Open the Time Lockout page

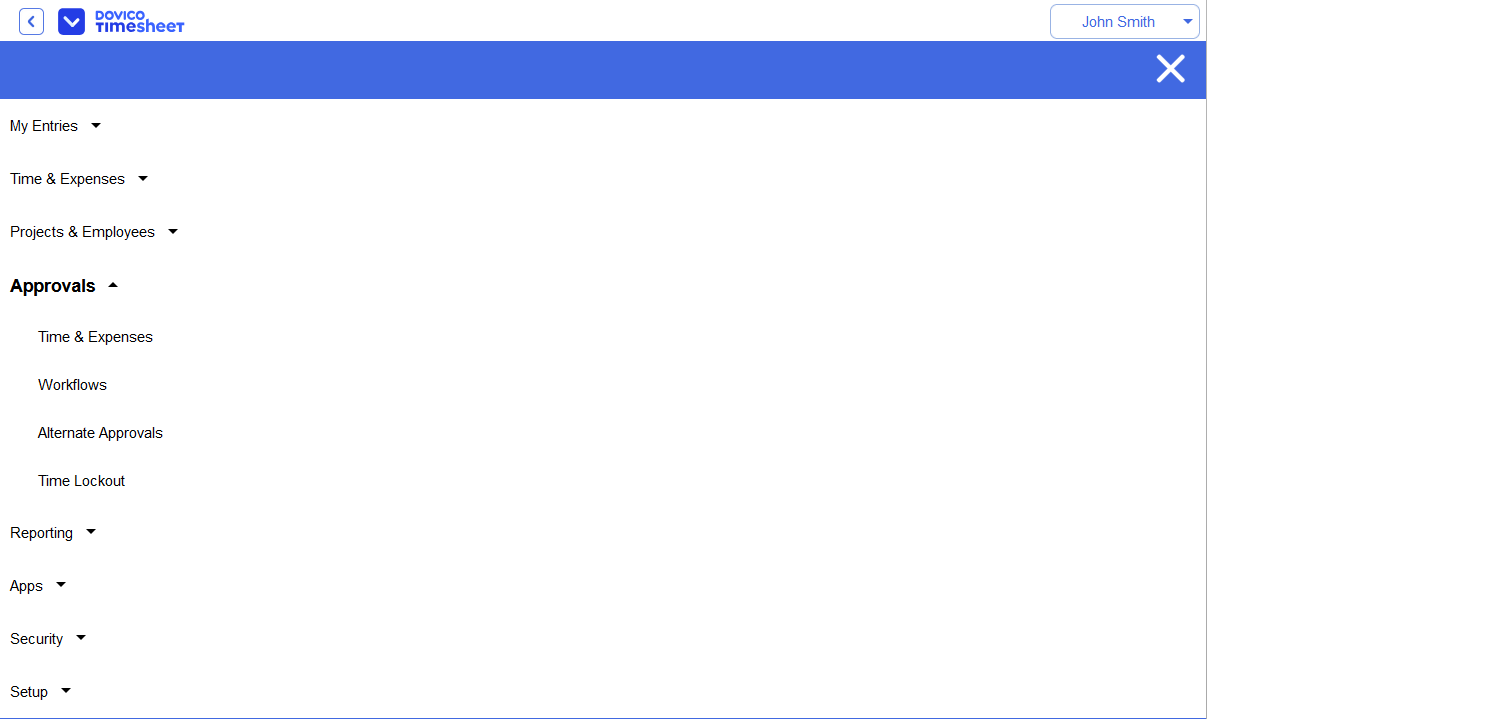click(x=81, y=481)
